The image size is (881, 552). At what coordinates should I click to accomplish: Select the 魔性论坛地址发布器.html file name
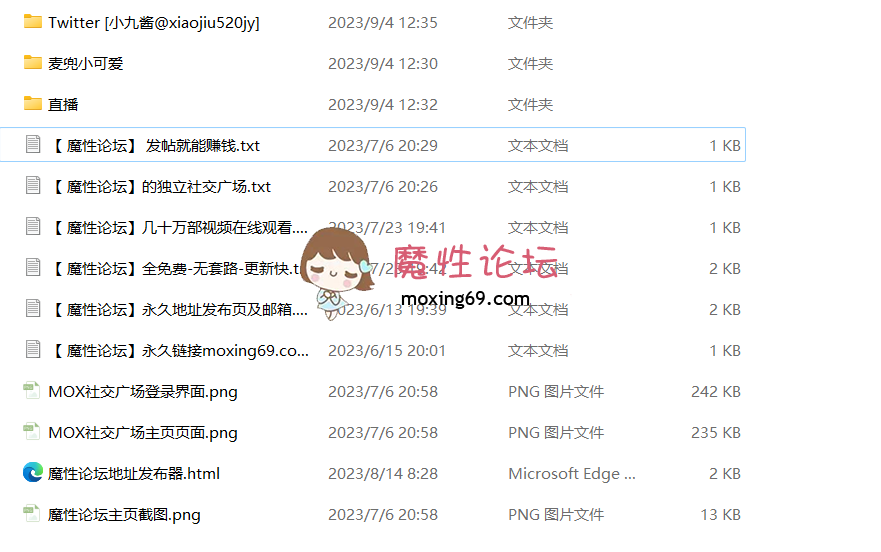point(134,474)
